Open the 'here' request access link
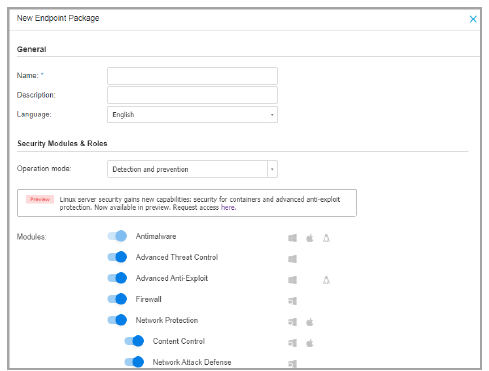 pos(228,207)
